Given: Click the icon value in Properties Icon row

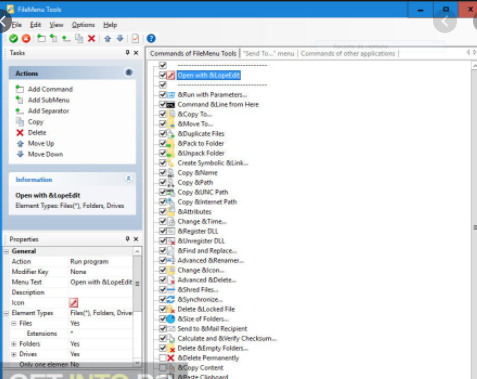Looking at the screenshot, I should pos(74,303).
